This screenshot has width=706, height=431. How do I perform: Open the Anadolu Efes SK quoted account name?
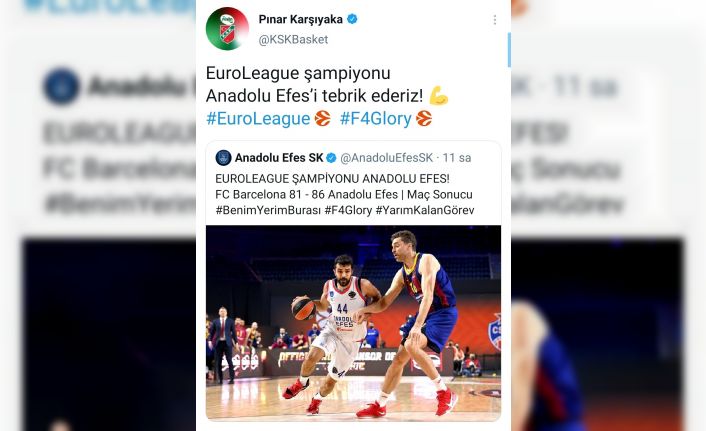(279, 158)
